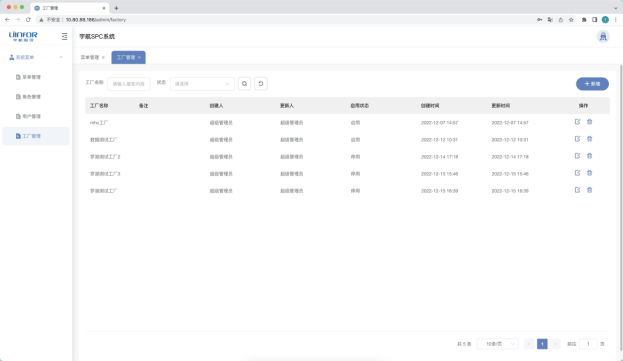Click the share page icon in address bar

tap(561, 19)
